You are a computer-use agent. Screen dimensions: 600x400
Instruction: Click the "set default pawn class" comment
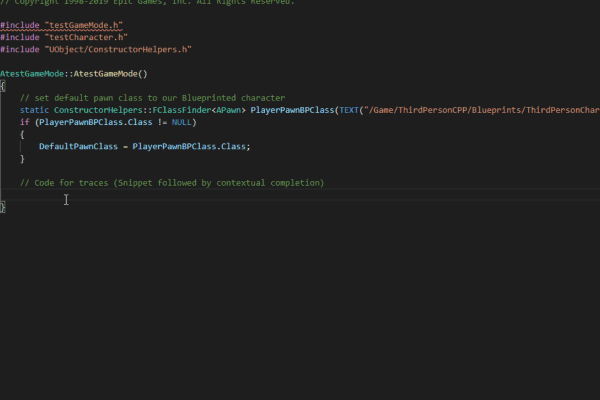152,97
